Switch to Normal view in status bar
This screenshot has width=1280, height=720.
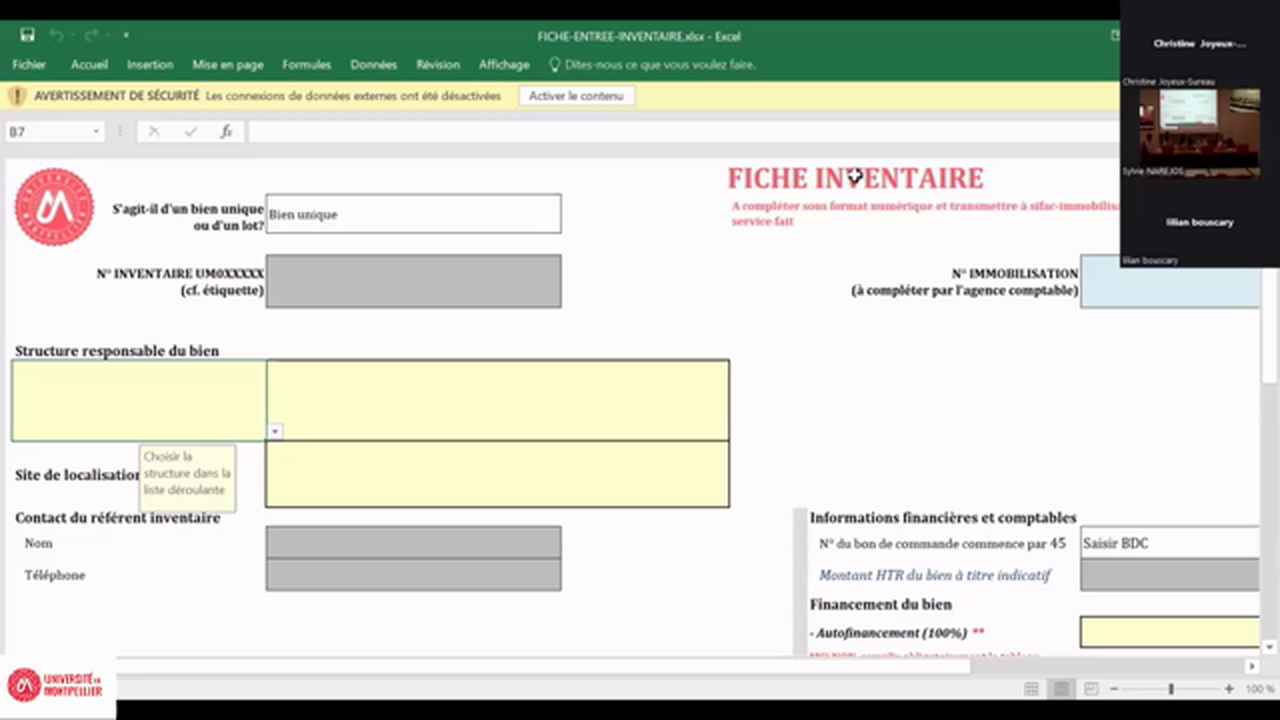click(x=1031, y=688)
